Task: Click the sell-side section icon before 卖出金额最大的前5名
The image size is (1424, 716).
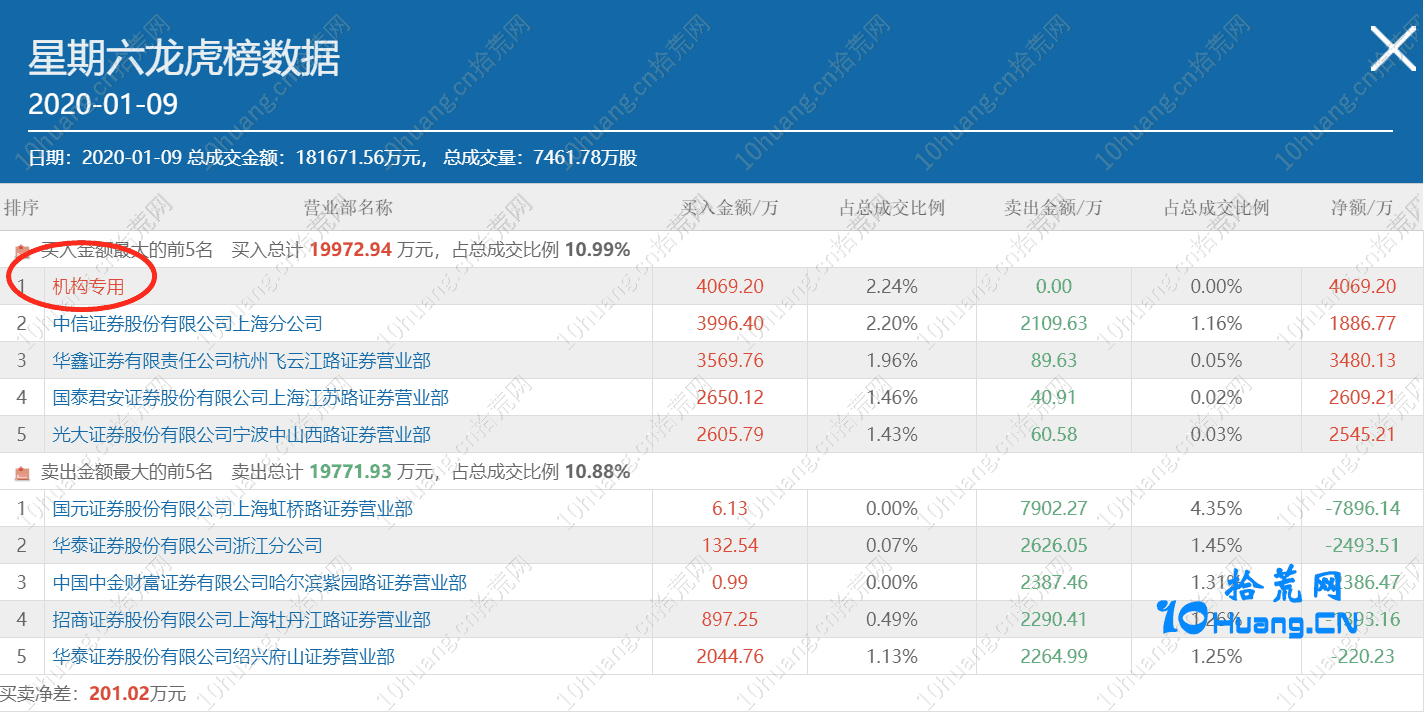Action: (22, 472)
